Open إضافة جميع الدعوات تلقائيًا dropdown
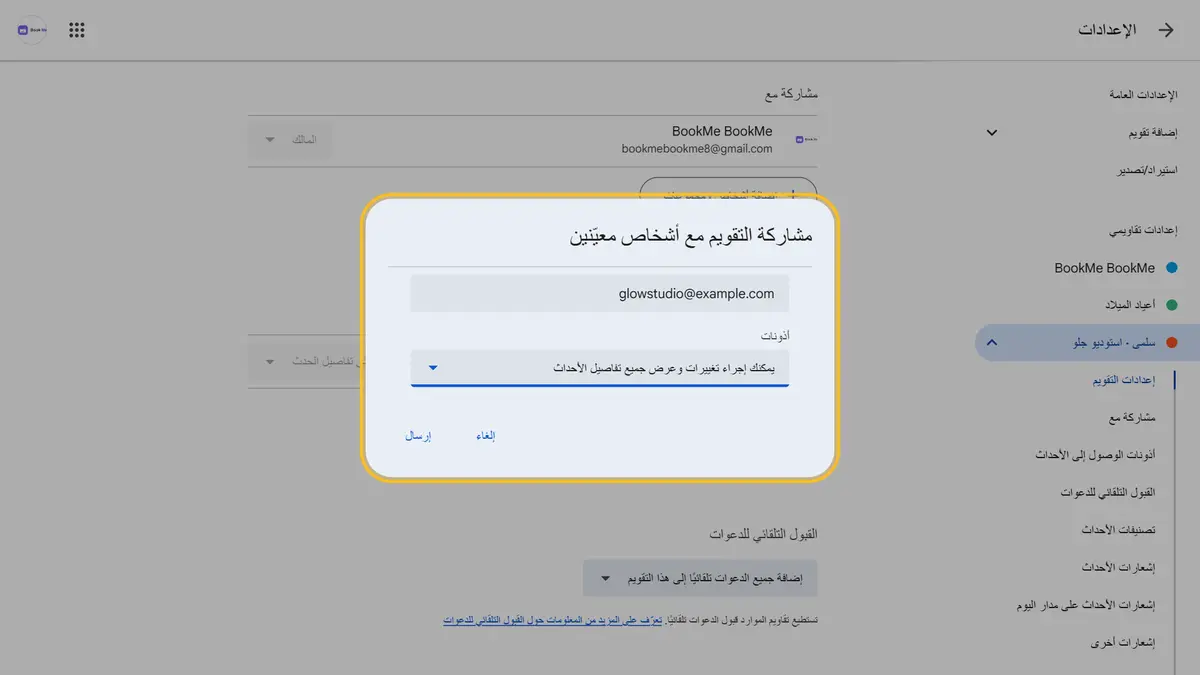 pos(700,578)
